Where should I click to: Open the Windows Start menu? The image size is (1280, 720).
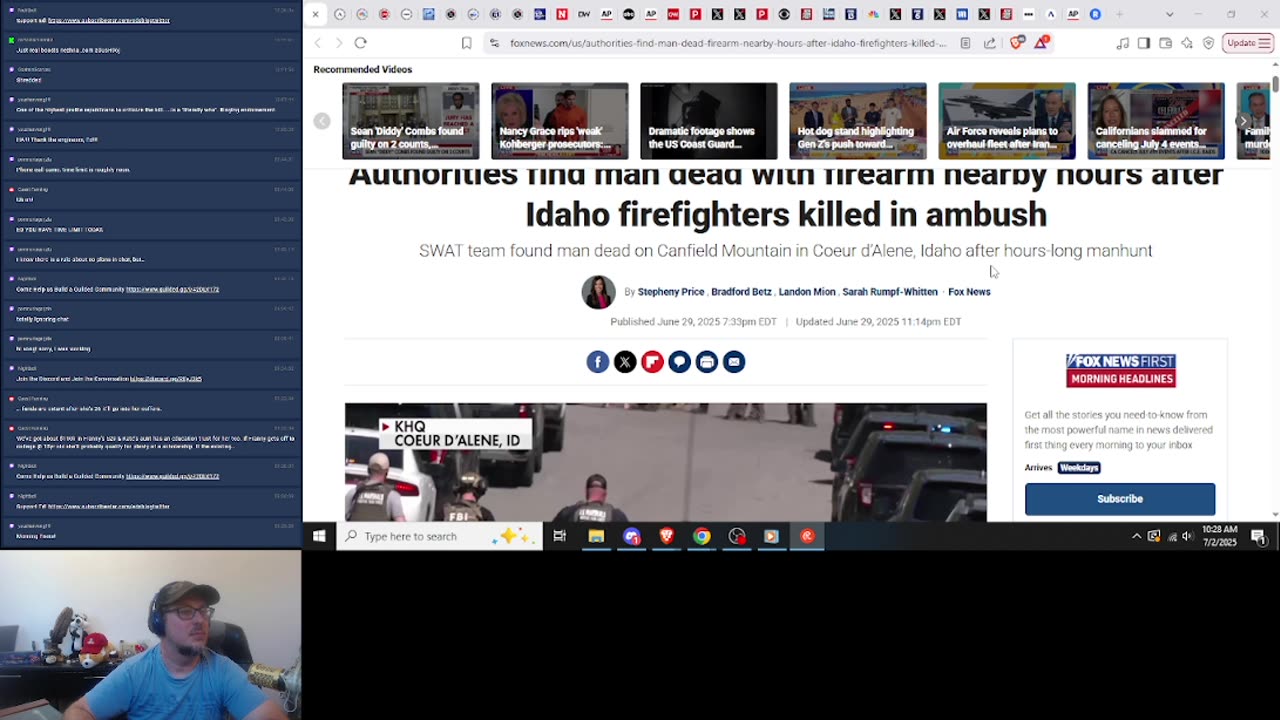pyautogui.click(x=319, y=536)
